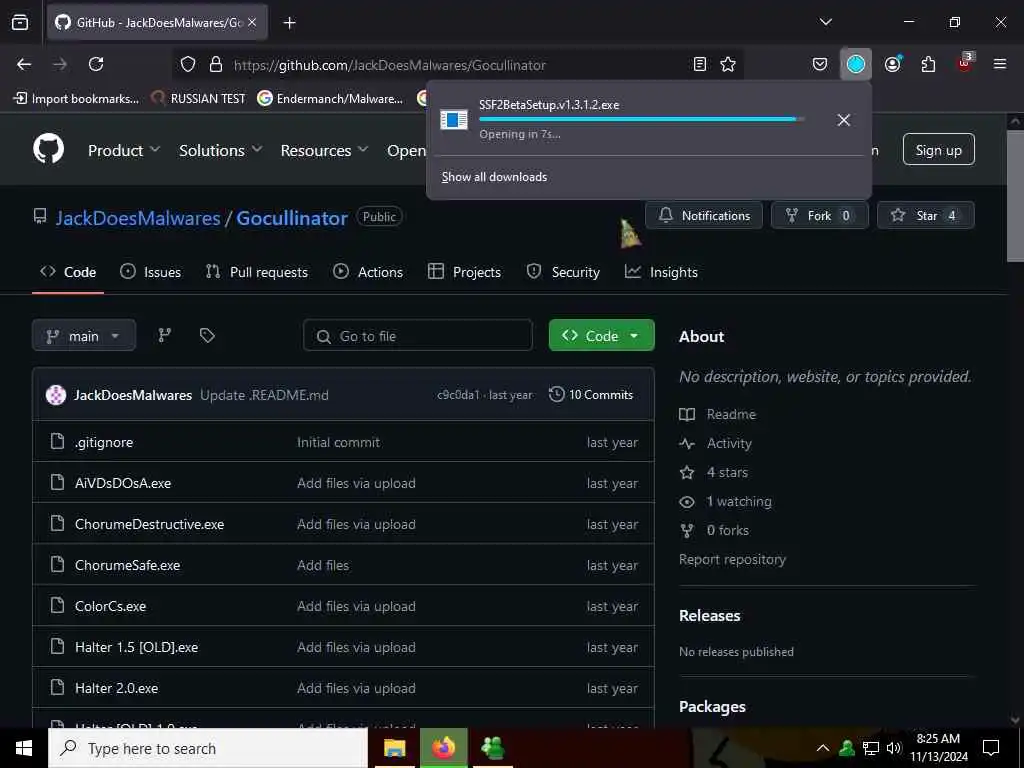The width and height of the screenshot is (1024, 768).
Task: Open ChorumeDestructive.exe file
Action: pos(150,524)
